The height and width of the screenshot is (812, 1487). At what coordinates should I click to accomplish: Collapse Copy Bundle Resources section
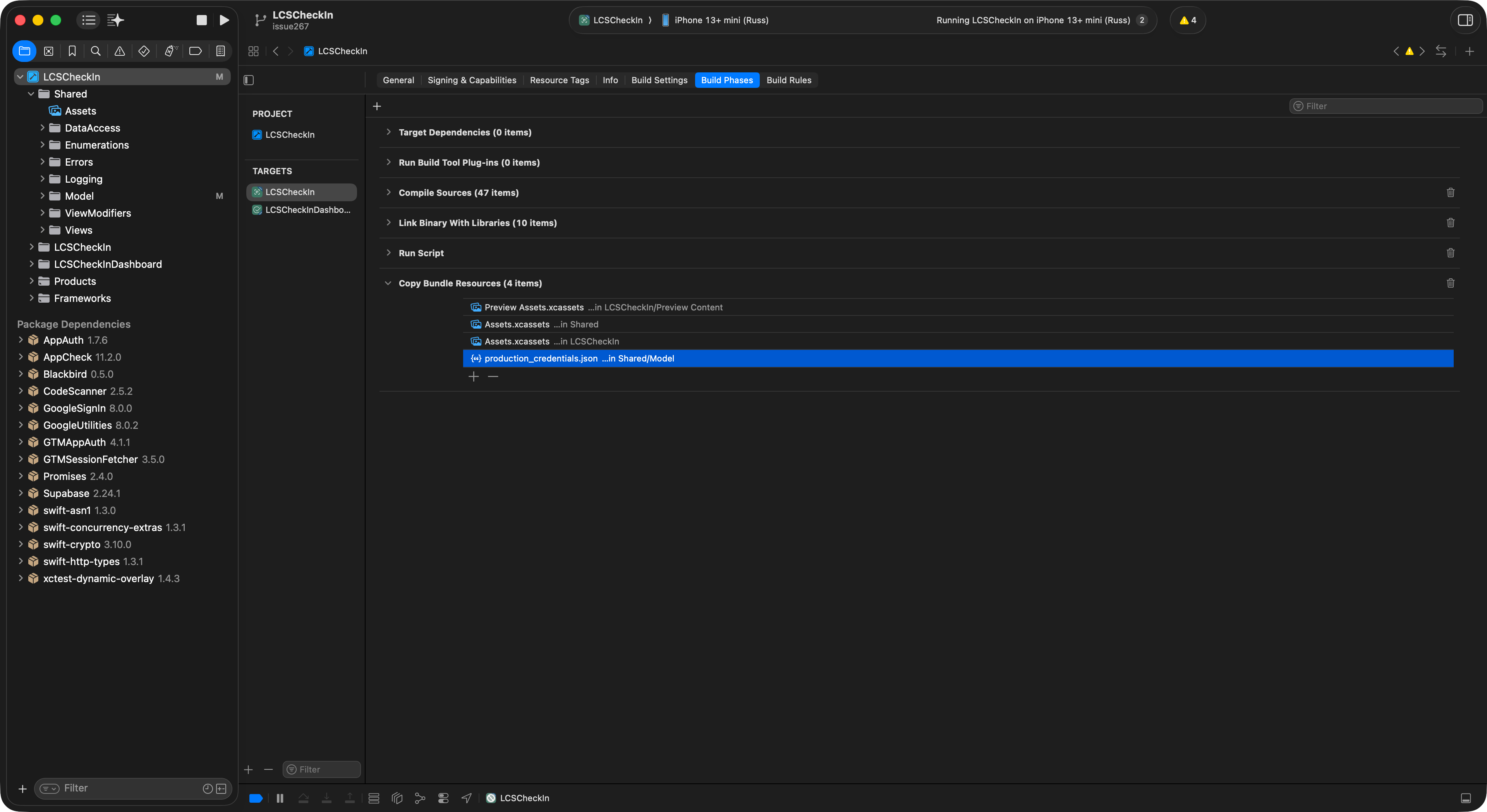388,283
